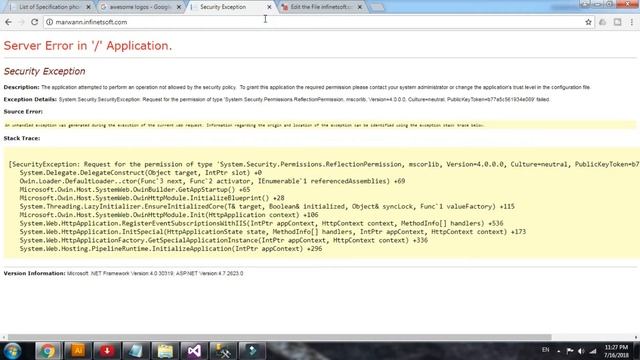
Task: Close the Security Exception tab
Action: (269, 7)
